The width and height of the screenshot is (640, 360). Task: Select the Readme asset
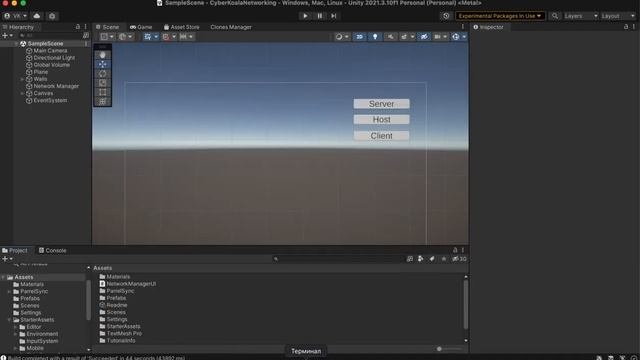tap(113, 305)
